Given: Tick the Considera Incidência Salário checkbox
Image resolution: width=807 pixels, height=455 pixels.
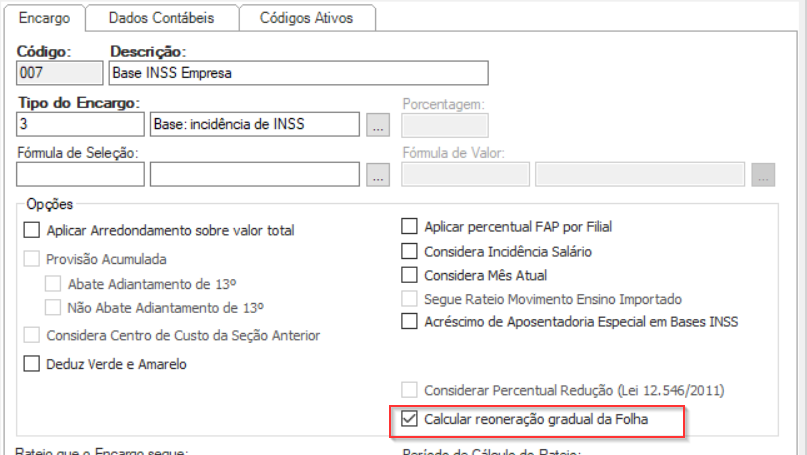Looking at the screenshot, I should [x=409, y=251].
